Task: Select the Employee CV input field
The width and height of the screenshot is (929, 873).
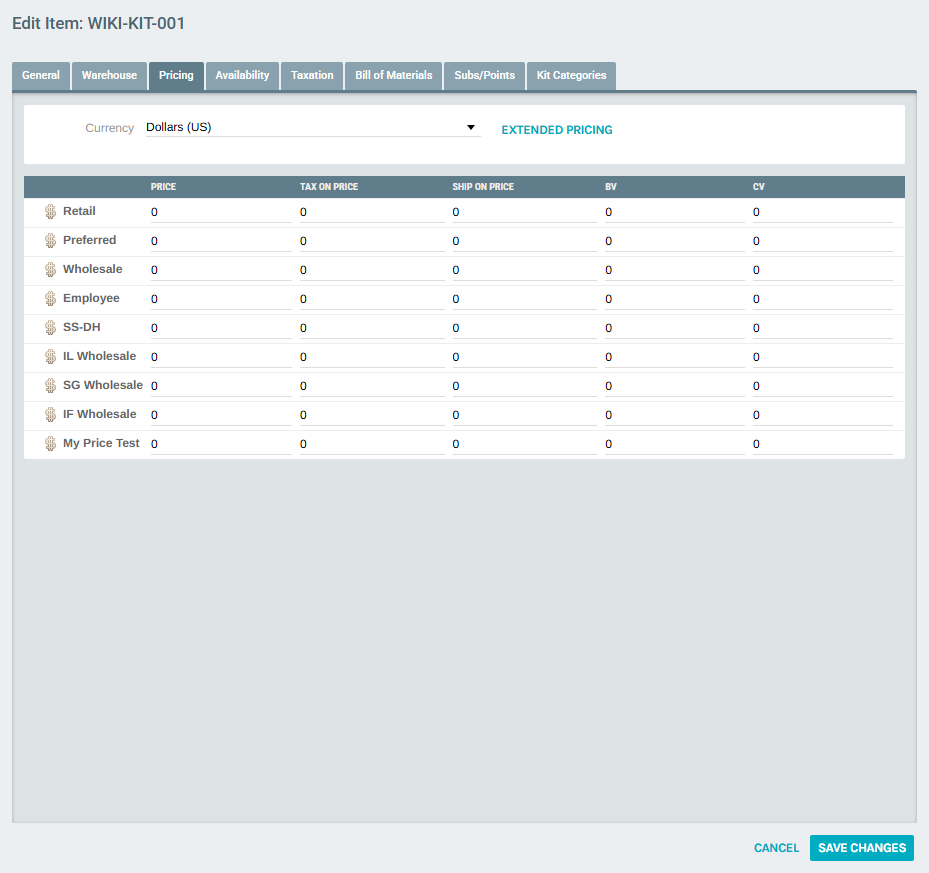Action: click(822, 299)
